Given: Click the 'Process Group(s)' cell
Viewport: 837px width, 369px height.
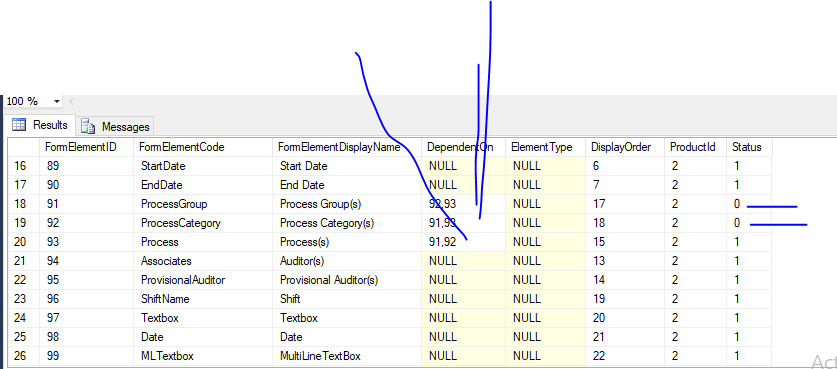Looking at the screenshot, I should (348, 204).
